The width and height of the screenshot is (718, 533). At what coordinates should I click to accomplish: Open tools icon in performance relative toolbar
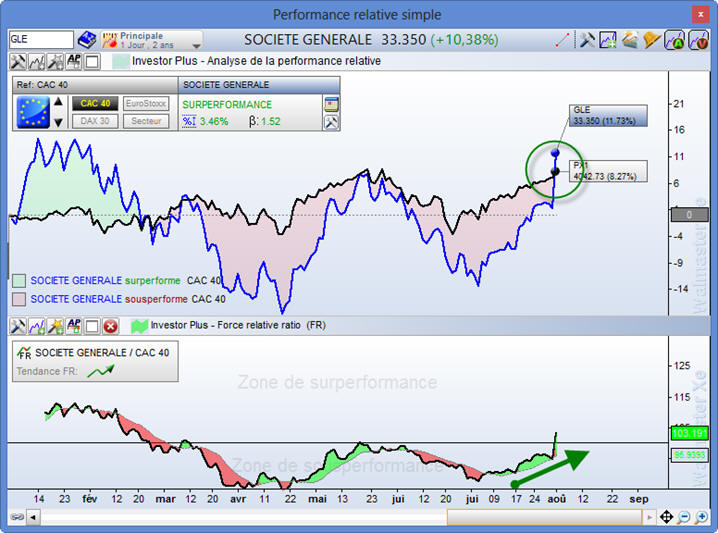(x=18, y=61)
